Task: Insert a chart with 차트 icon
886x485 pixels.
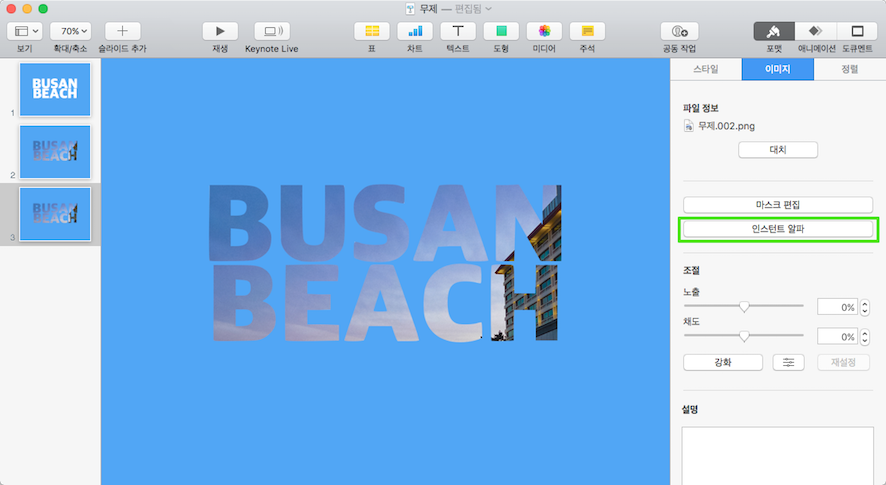Action: coord(415,31)
